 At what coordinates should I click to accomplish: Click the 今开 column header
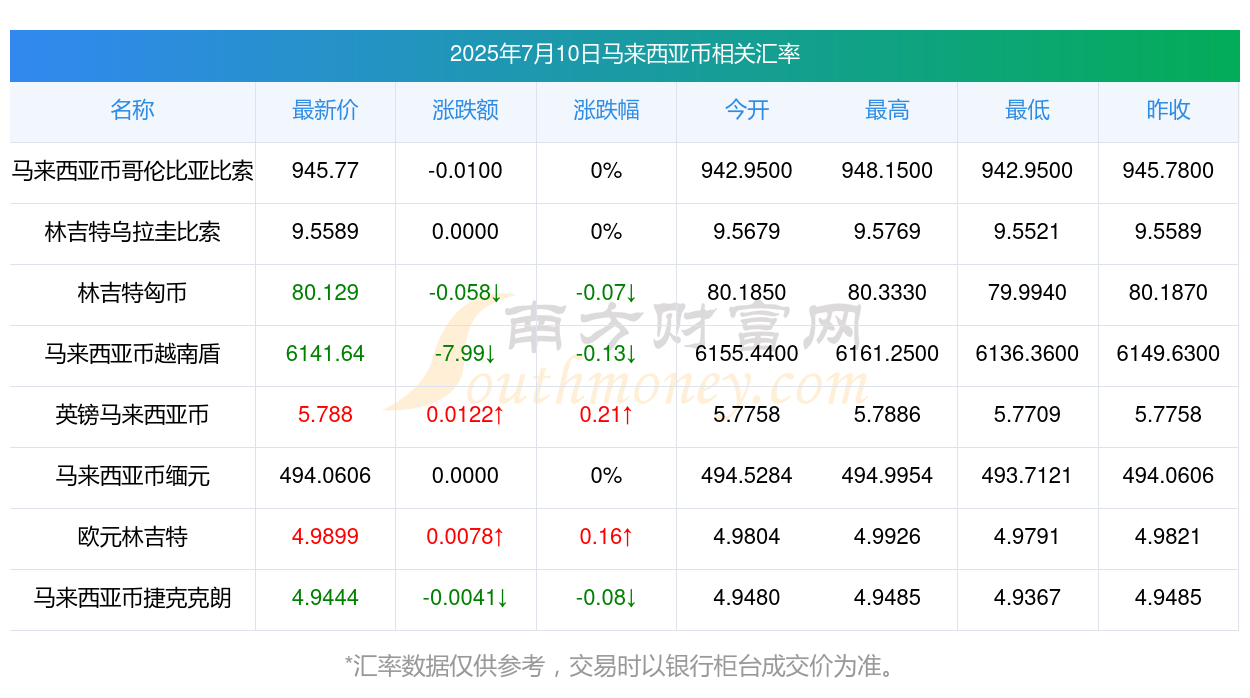coord(747,110)
